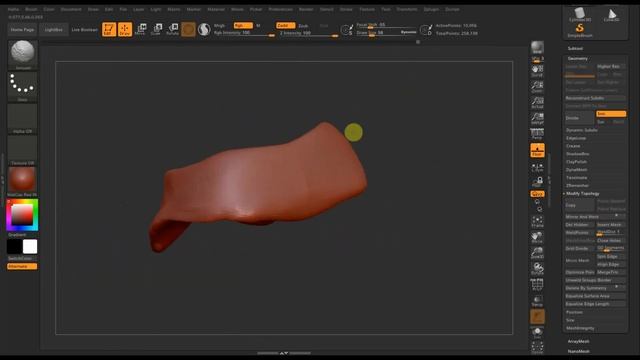The height and width of the screenshot is (360, 640).
Task: Toggle the Transp transparency icon
Action: 537,301
